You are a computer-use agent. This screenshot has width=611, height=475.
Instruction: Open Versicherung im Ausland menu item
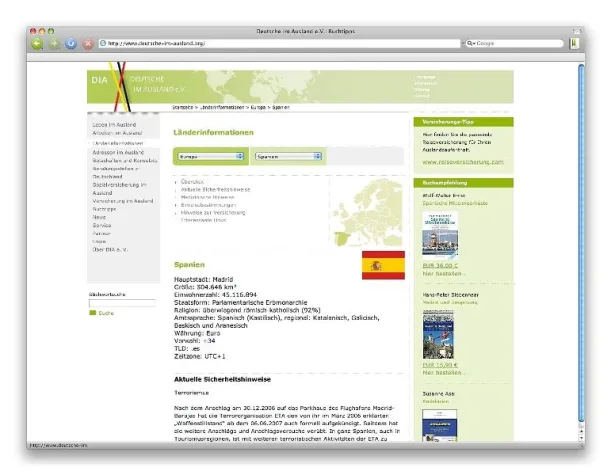pyautogui.click(x=123, y=201)
